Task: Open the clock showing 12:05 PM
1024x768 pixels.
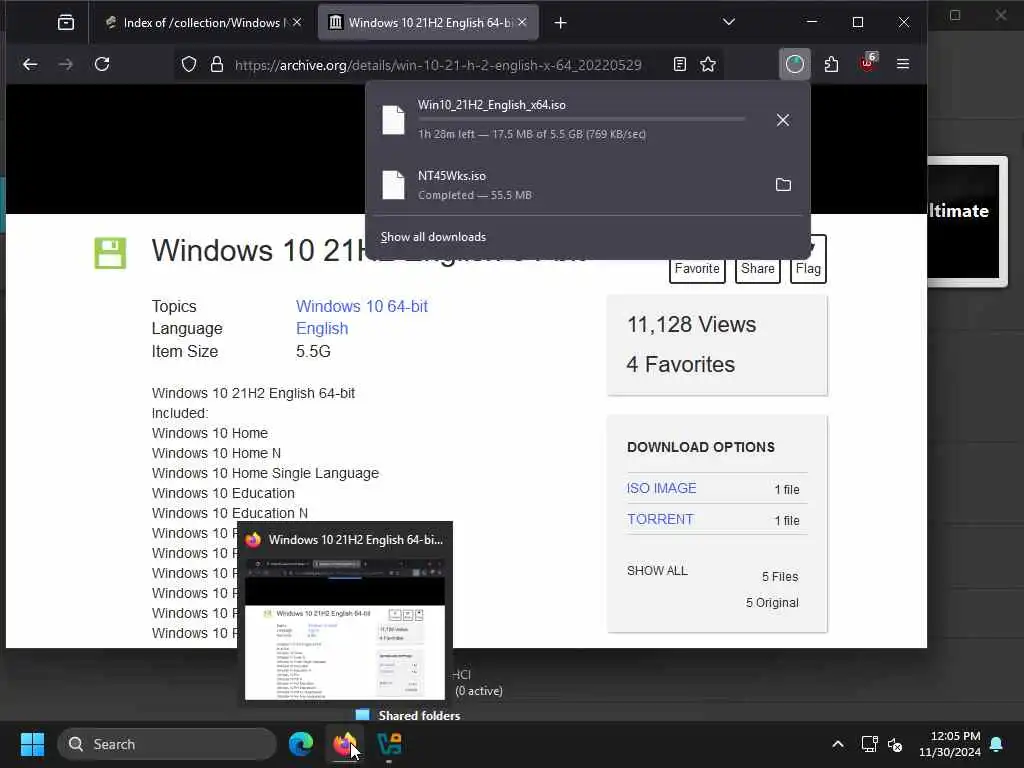Action: click(950, 744)
